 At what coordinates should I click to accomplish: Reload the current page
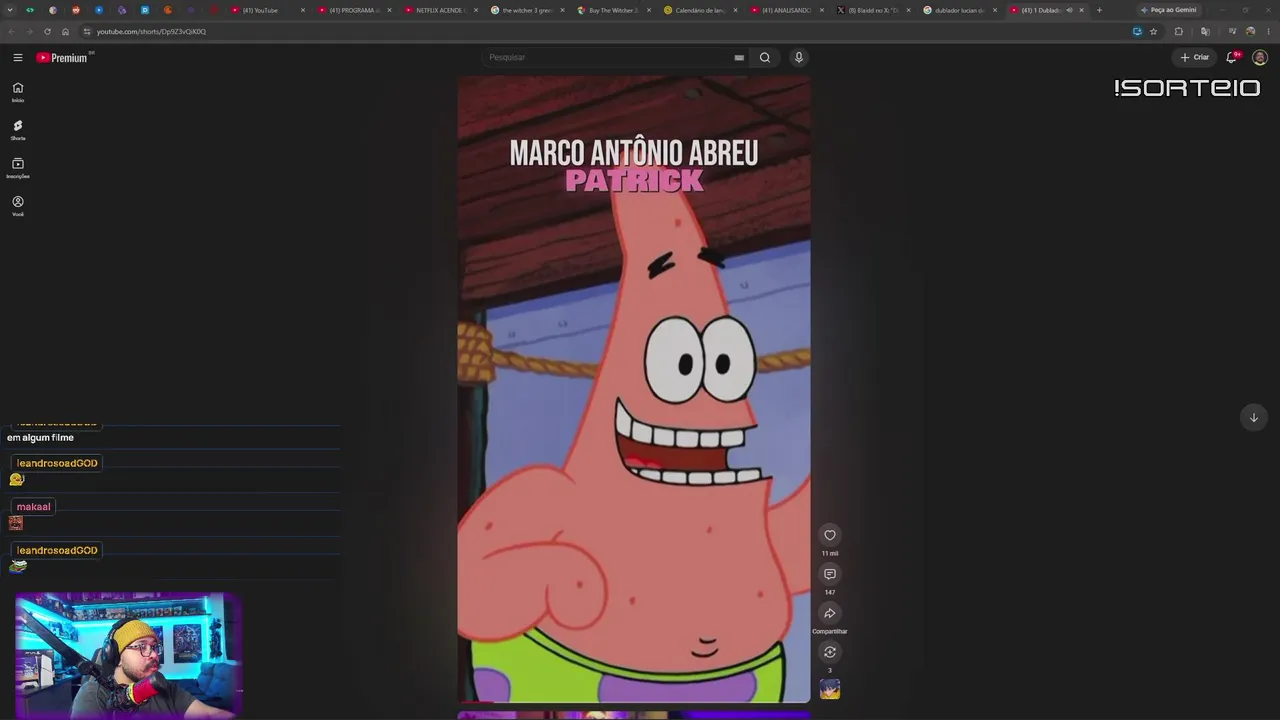tap(47, 32)
